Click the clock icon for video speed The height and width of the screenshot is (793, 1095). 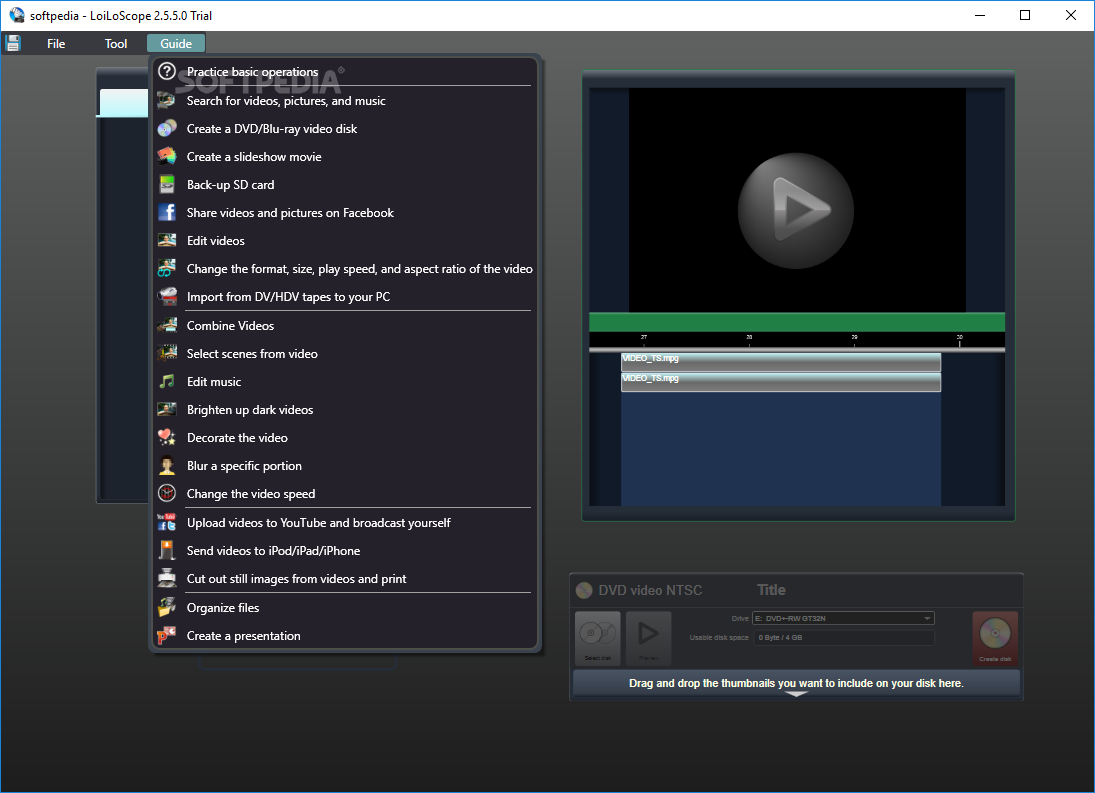[x=167, y=493]
